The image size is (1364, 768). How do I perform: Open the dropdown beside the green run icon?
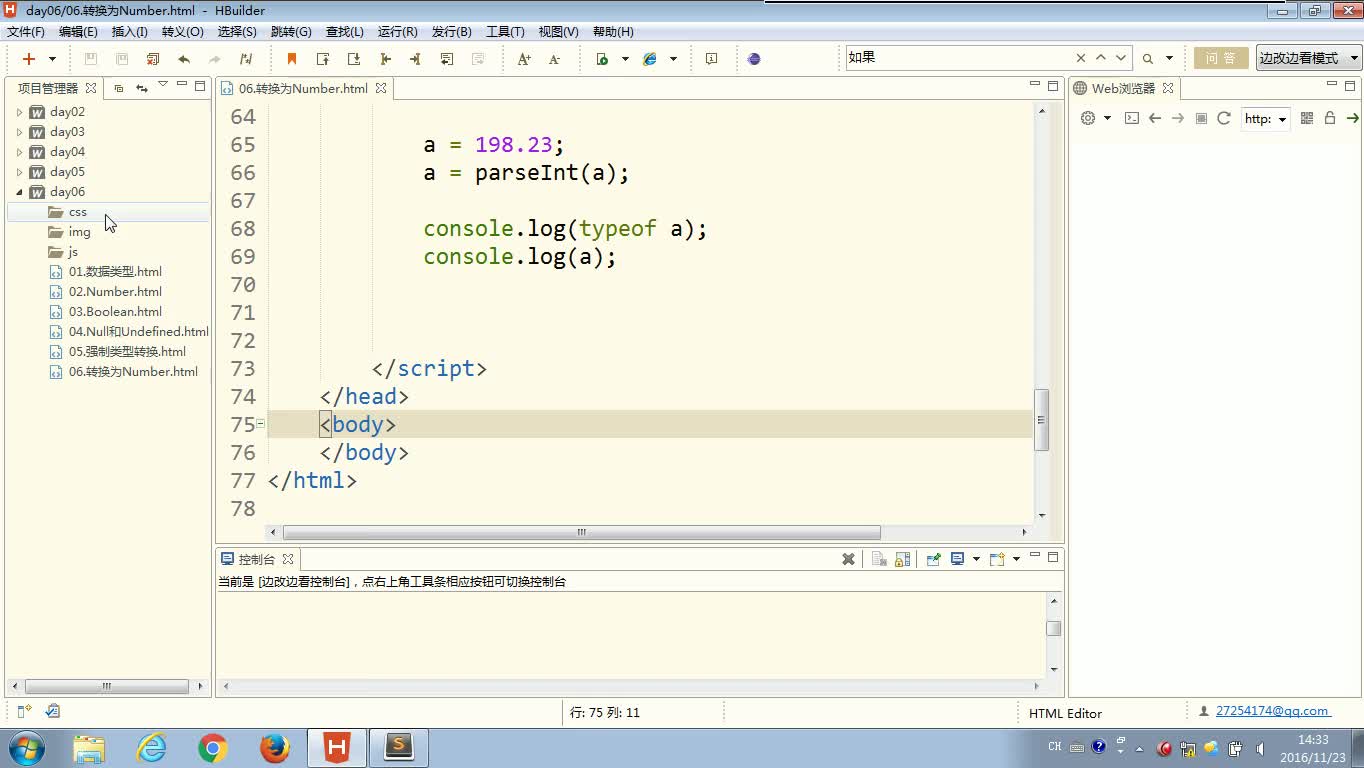point(625,60)
